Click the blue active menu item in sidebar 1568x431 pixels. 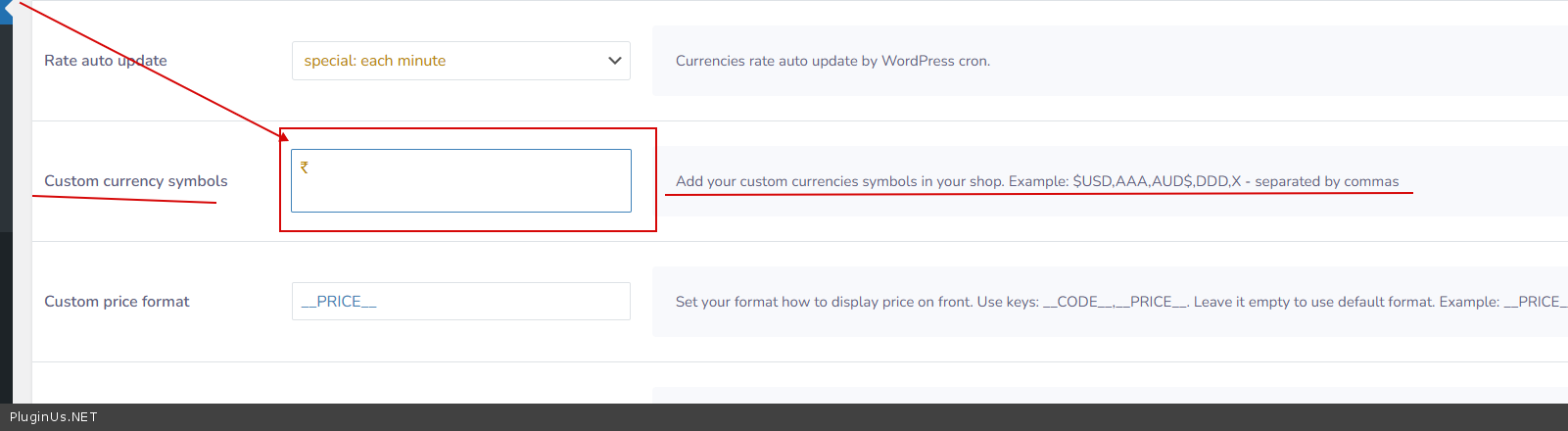(5, 12)
